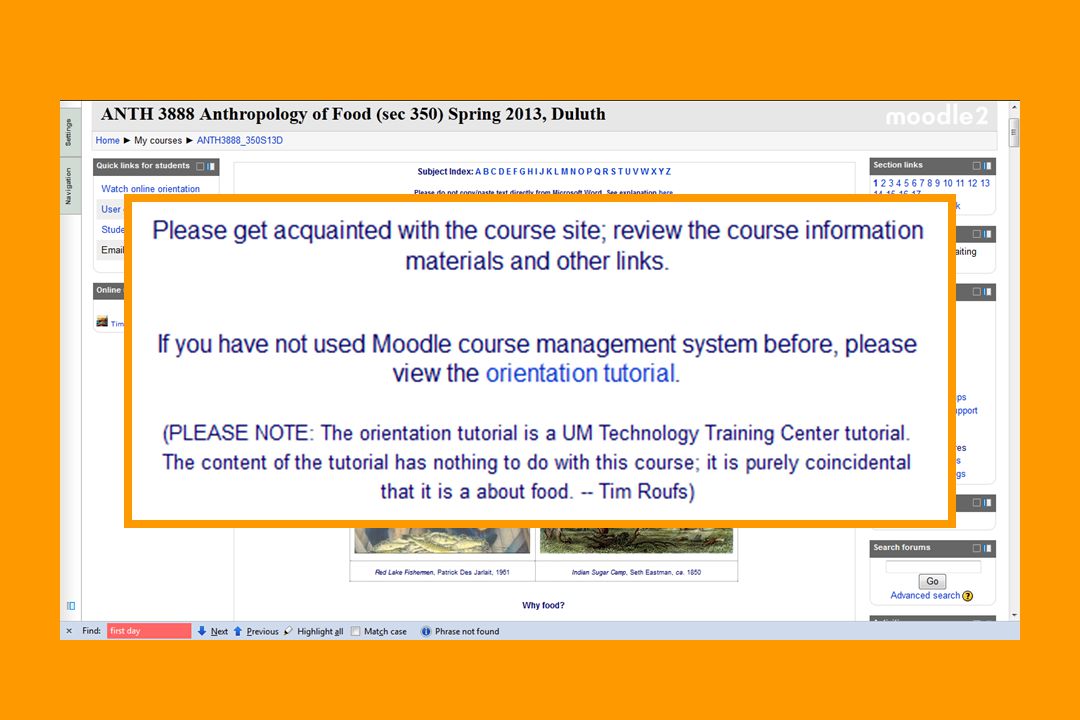
Task: Go to section 12 in Section links
Action: [973, 183]
